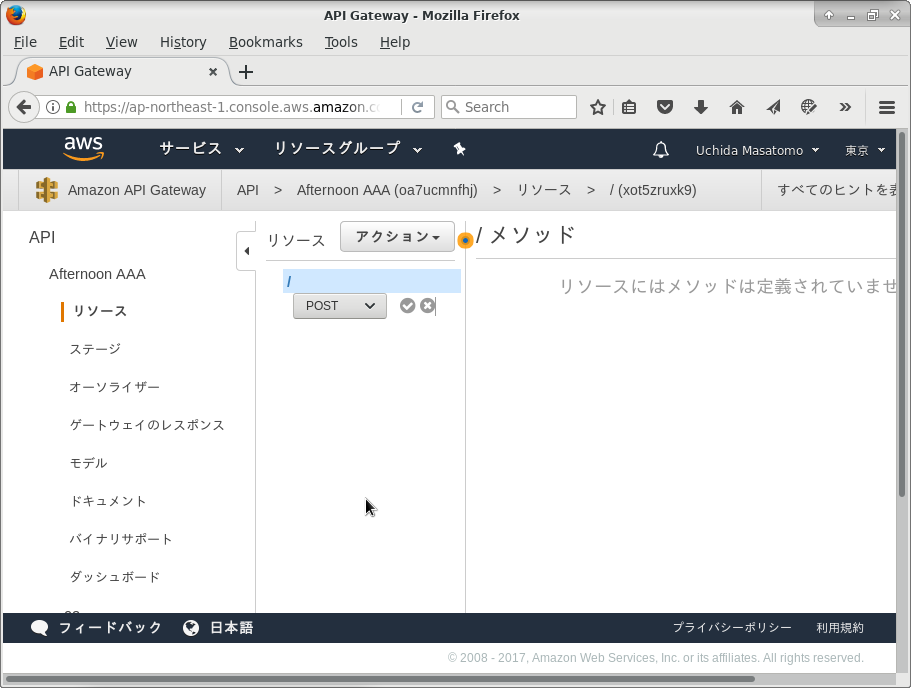The image size is (911, 688).
Task: Click the globe toolbar icon
Action: [x=808, y=107]
